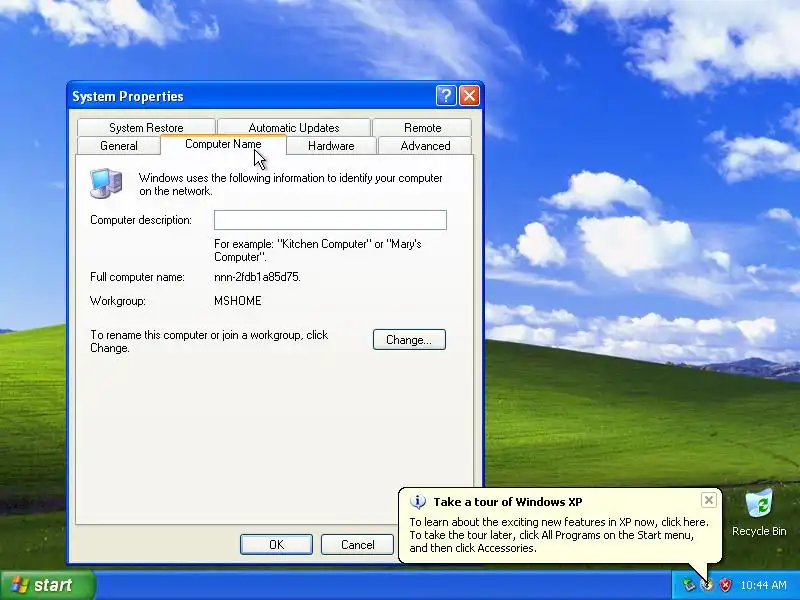Confirm with the OK button
Screen dimensions: 800x600
pyautogui.click(x=276, y=545)
